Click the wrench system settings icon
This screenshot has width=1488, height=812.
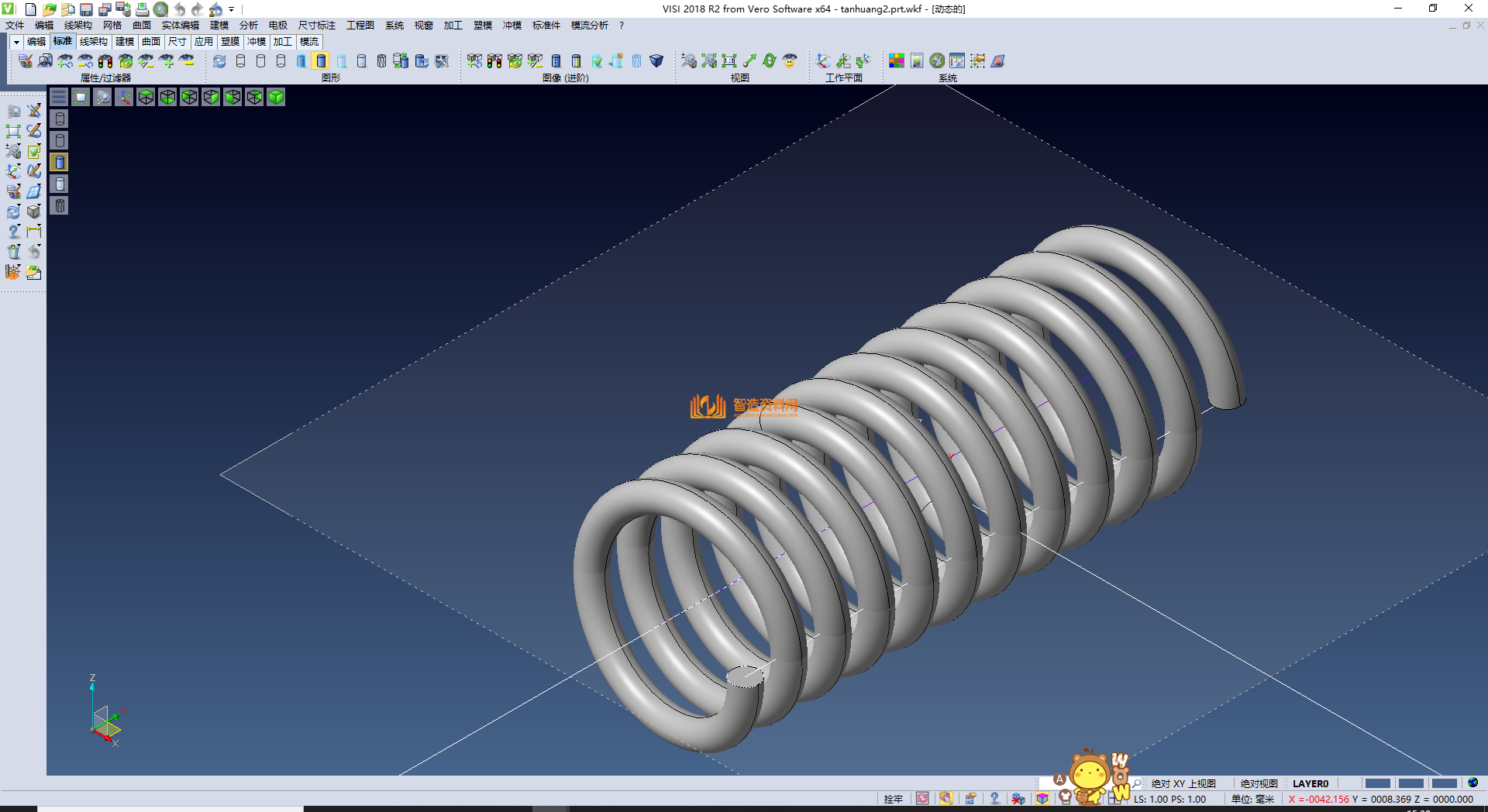937,60
